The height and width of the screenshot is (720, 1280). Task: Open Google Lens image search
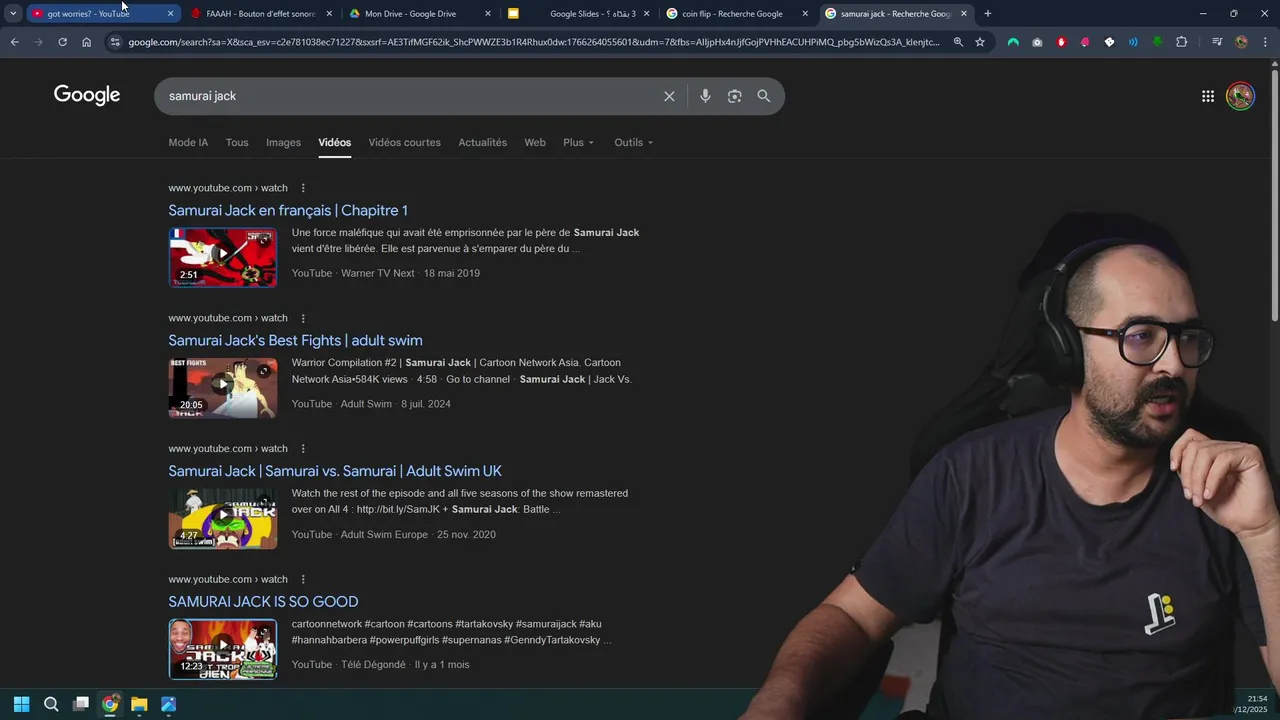coord(734,96)
